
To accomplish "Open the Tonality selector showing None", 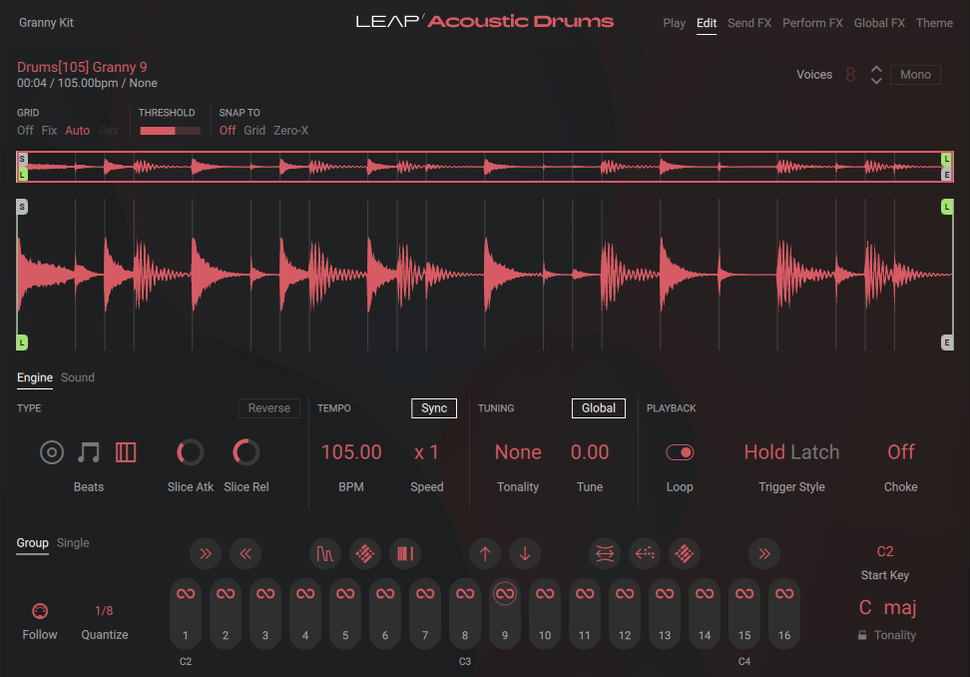I will [x=518, y=452].
